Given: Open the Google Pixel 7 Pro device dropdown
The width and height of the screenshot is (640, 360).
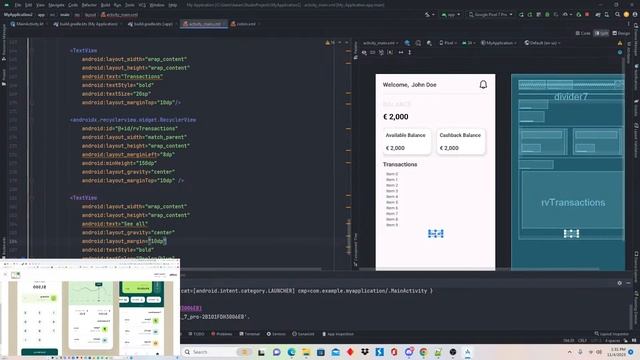Looking at the screenshot, I should tap(490, 15).
